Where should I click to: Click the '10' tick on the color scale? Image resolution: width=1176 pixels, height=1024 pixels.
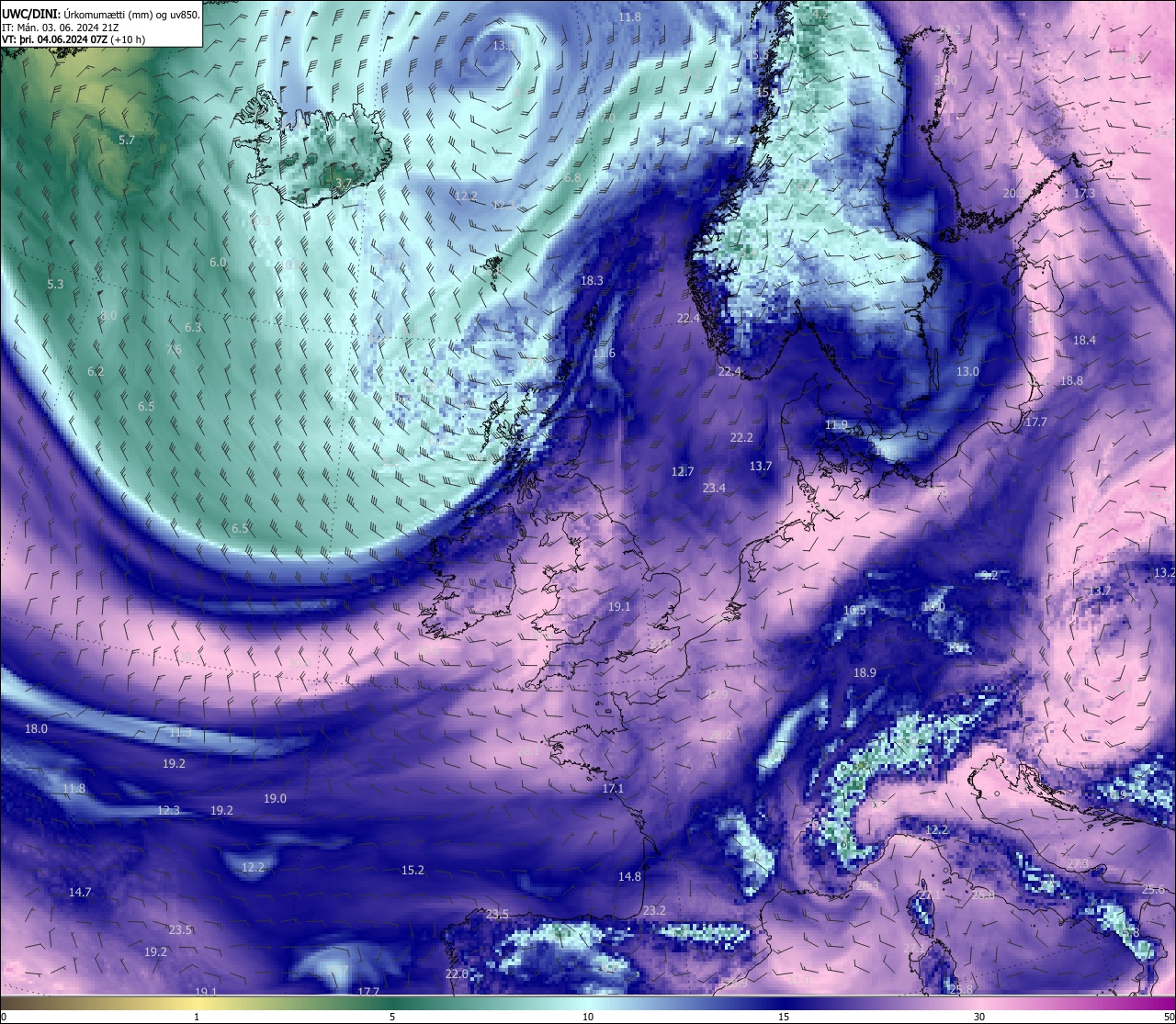pyautogui.click(x=588, y=1017)
